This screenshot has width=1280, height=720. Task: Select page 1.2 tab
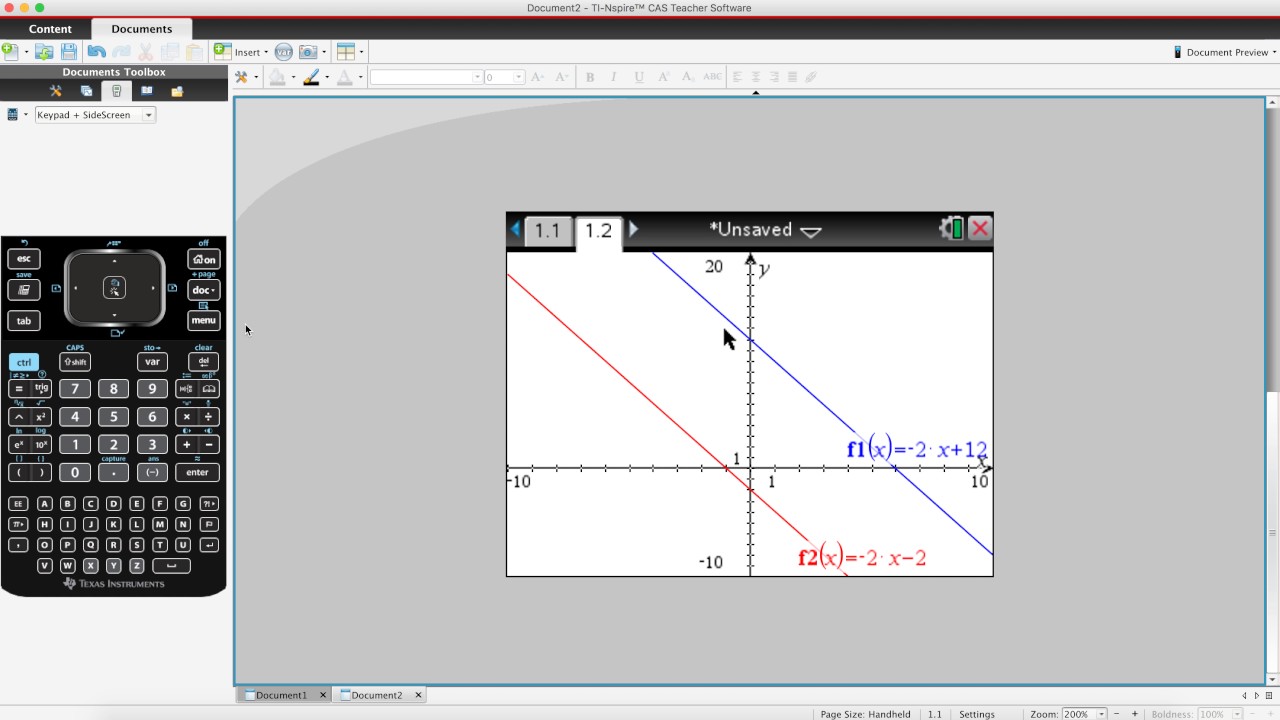[x=598, y=231]
